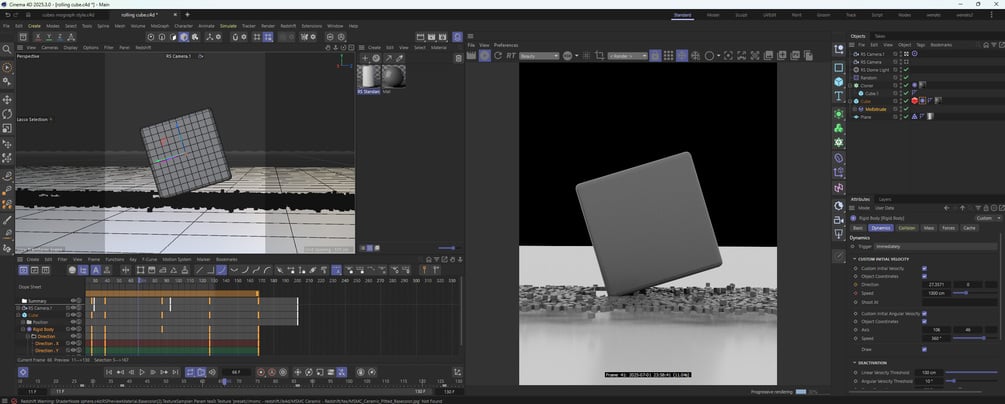The width and height of the screenshot is (1005, 404).
Task: Toggle Custom Initial Velocity checkbox
Action: pyautogui.click(x=924, y=268)
